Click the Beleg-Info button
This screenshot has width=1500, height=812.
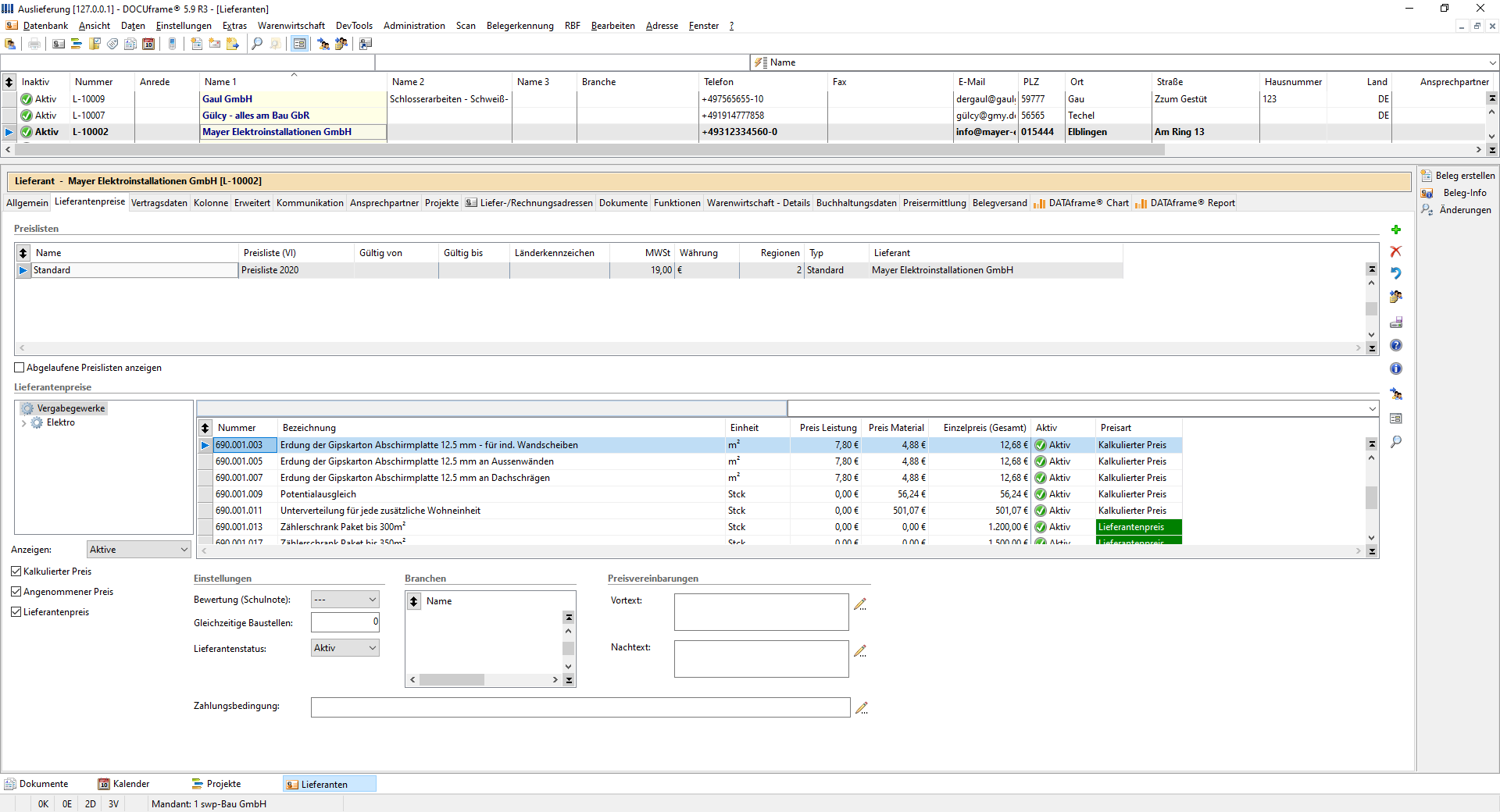point(1454,193)
